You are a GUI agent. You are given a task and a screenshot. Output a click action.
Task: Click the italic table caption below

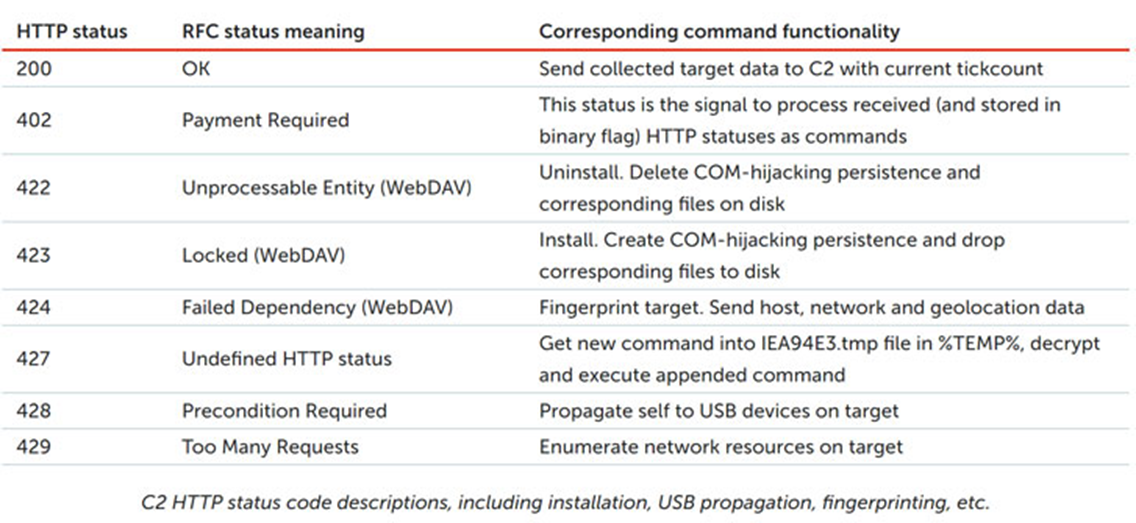(567, 502)
